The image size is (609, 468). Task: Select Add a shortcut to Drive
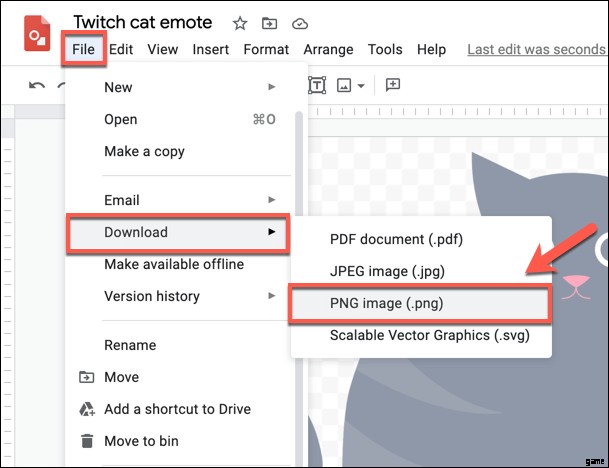point(178,409)
